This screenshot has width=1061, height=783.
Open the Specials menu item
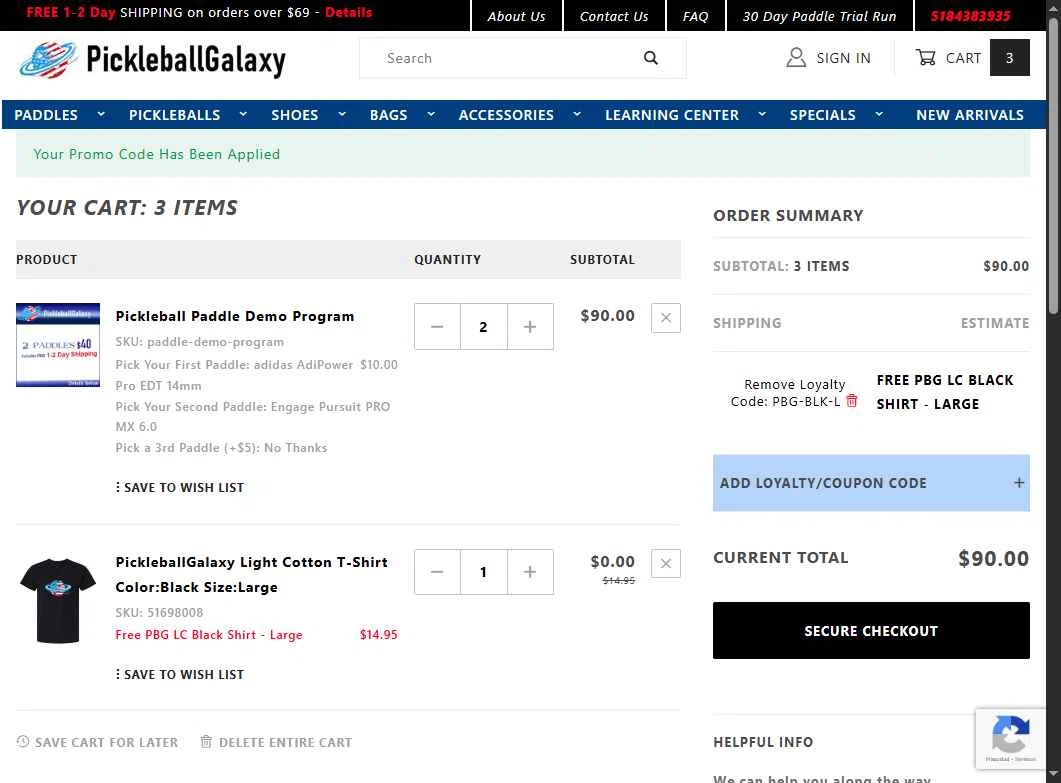[822, 115]
